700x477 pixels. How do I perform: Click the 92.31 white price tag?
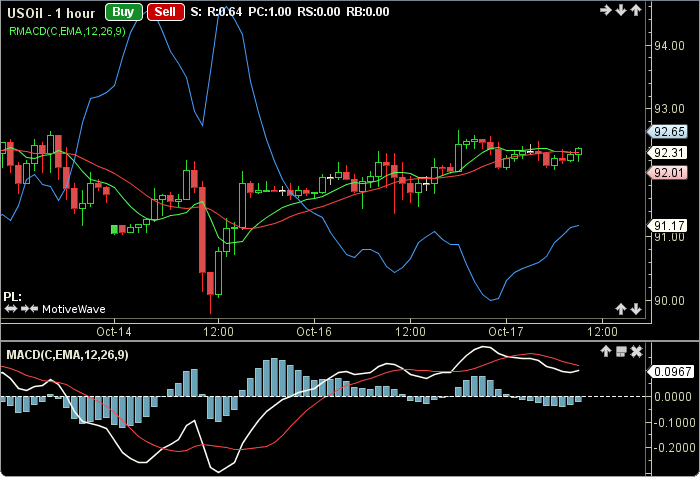[x=668, y=153]
